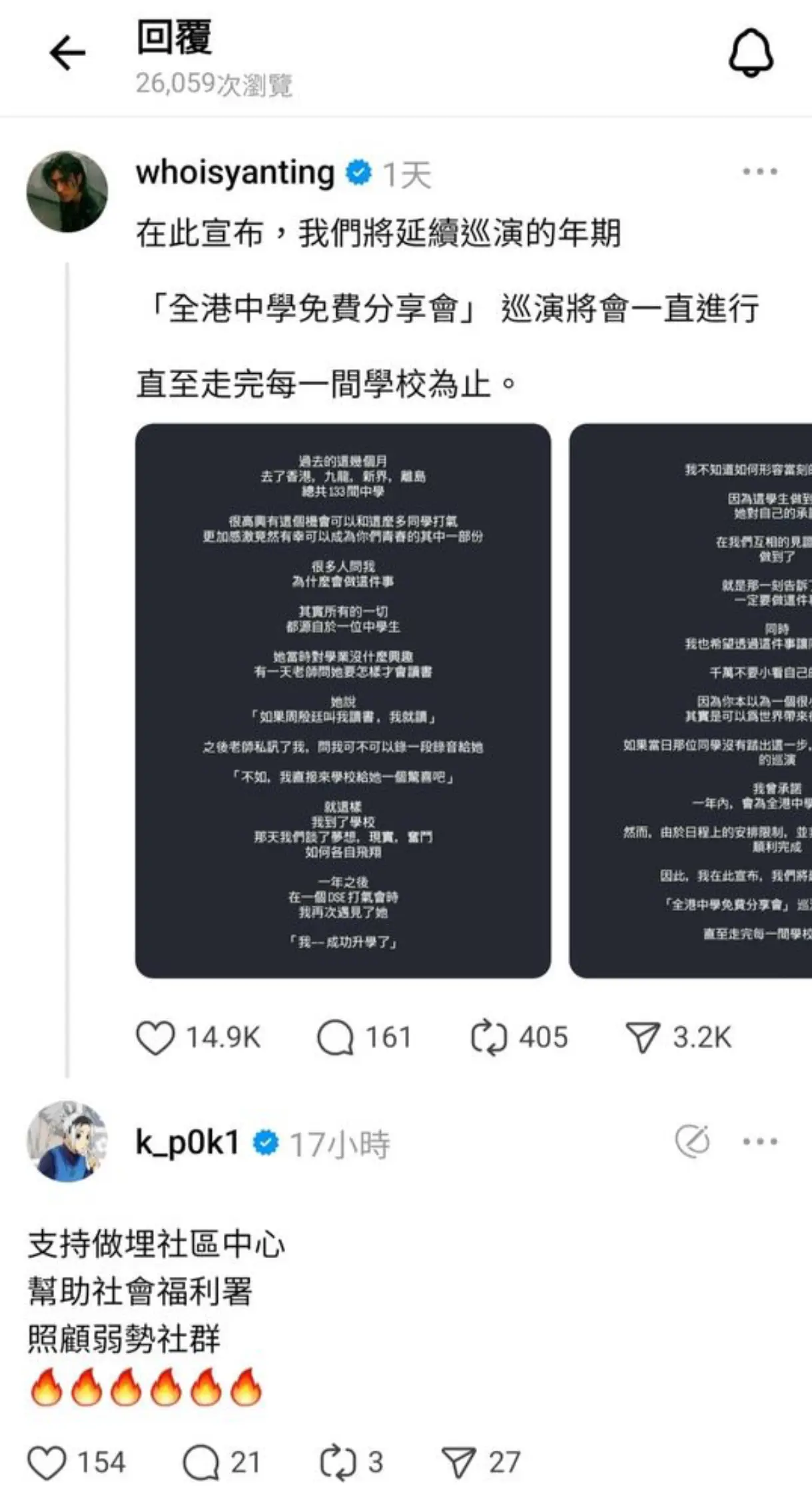812x1486 pixels.
Task: Repost the whoisyanting post
Action: point(490,1038)
